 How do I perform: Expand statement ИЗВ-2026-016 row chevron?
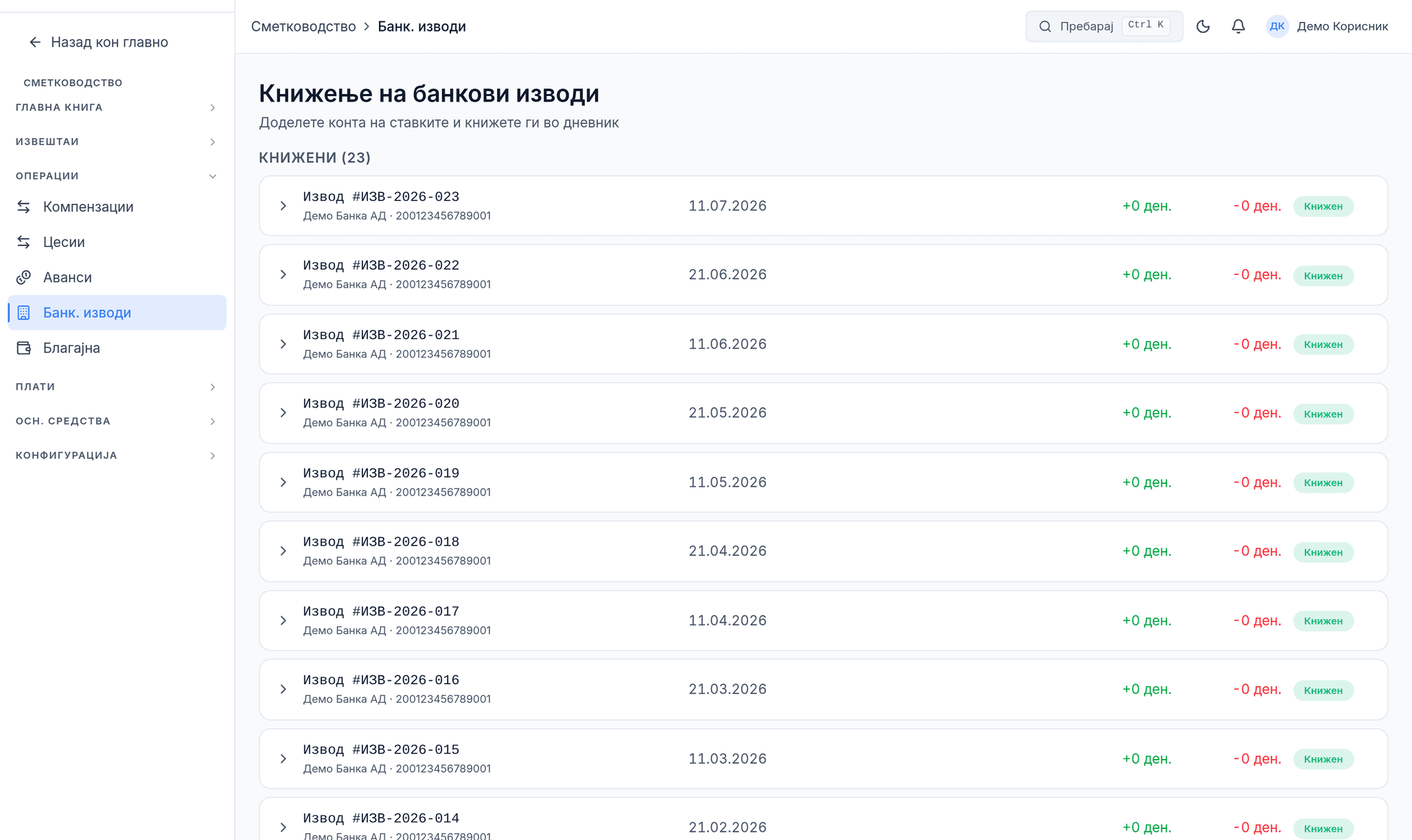point(283,689)
